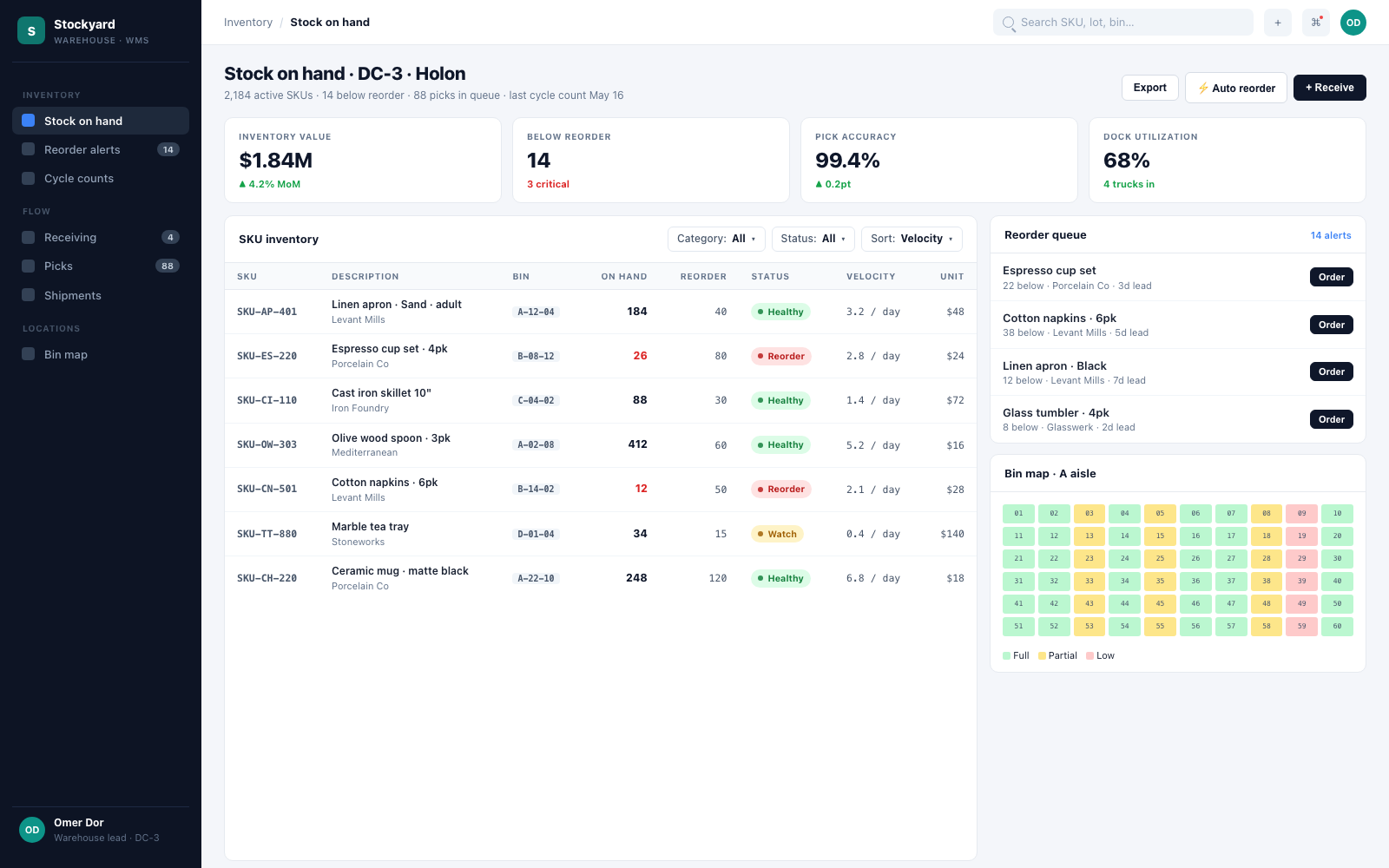Order Cotton napkins 6pk from reorder queue
The image size is (1389, 868).
point(1332,325)
